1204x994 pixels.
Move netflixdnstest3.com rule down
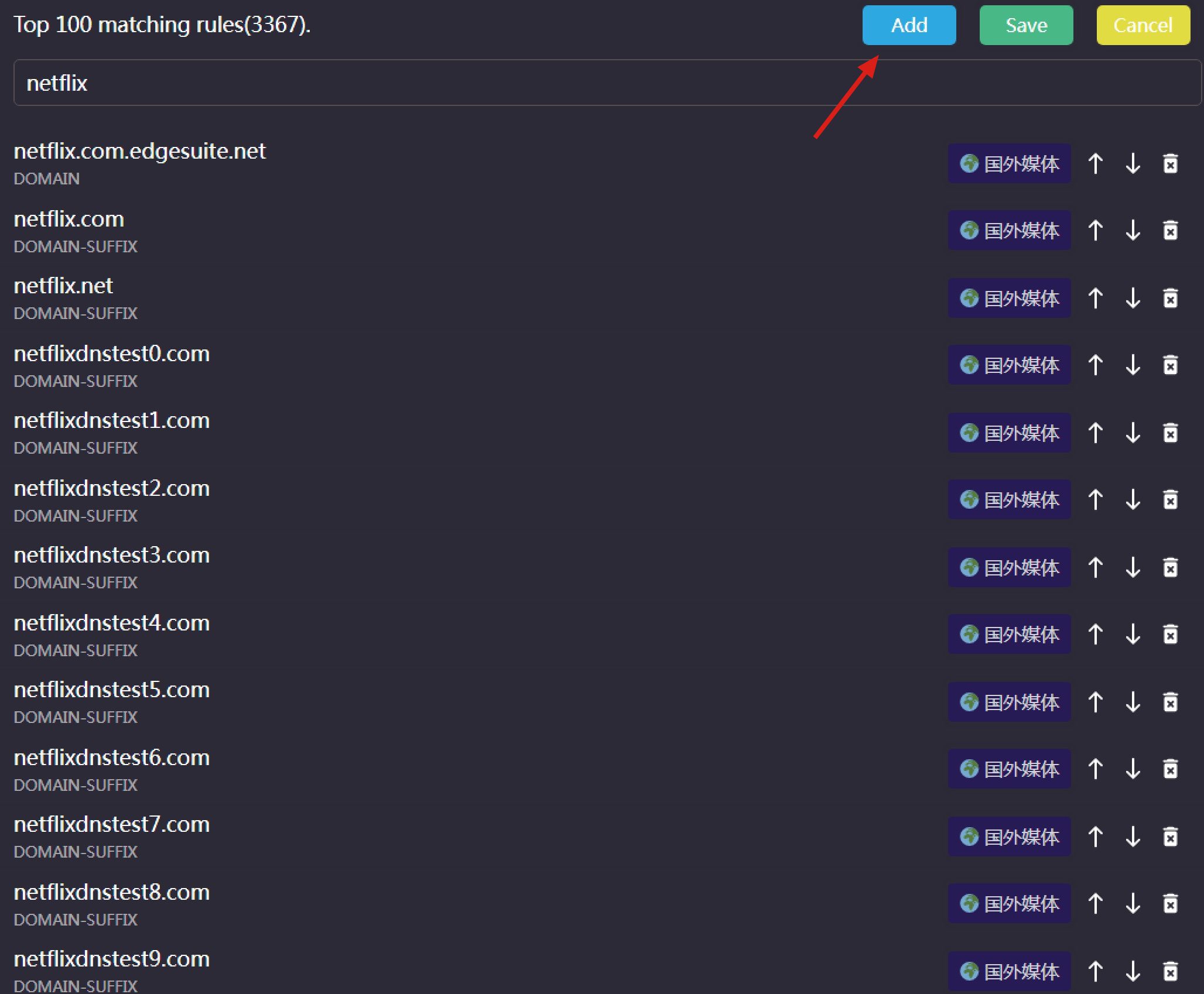click(x=1133, y=567)
